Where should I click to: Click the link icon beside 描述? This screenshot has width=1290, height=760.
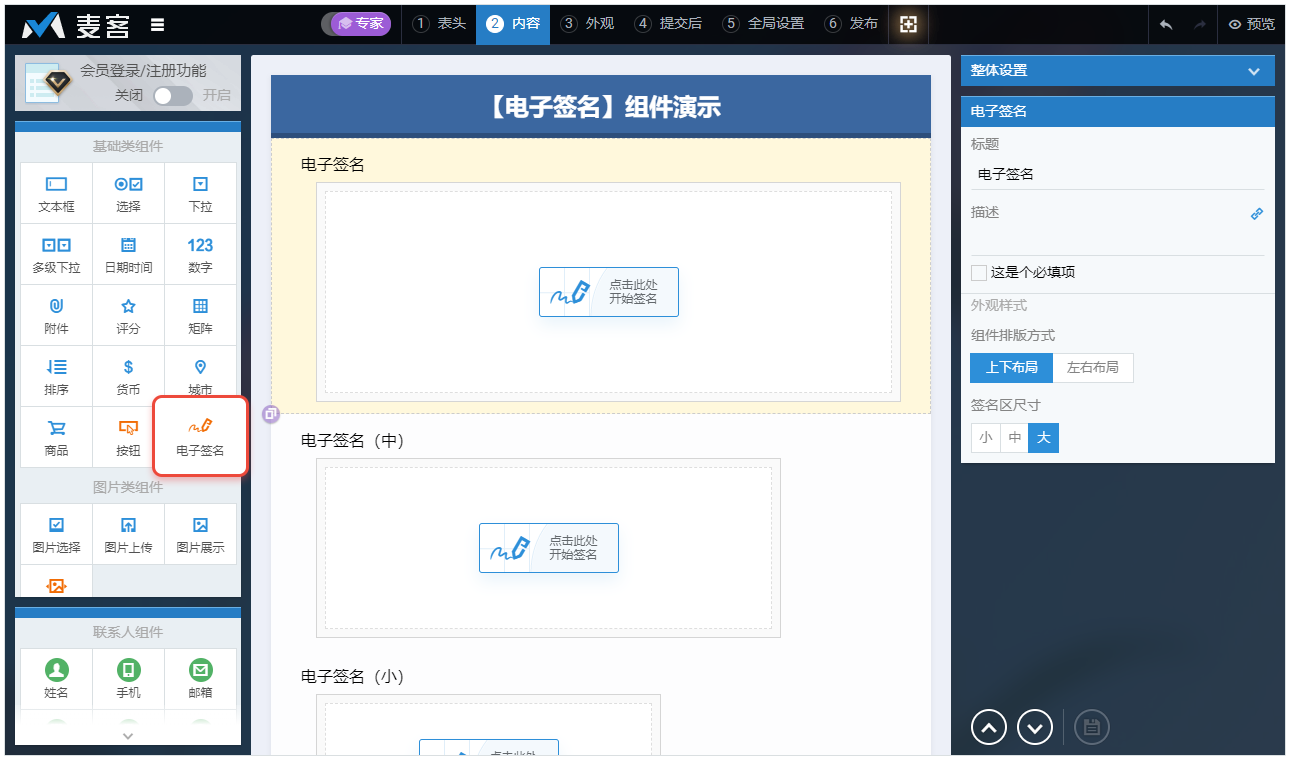pos(1257,213)
